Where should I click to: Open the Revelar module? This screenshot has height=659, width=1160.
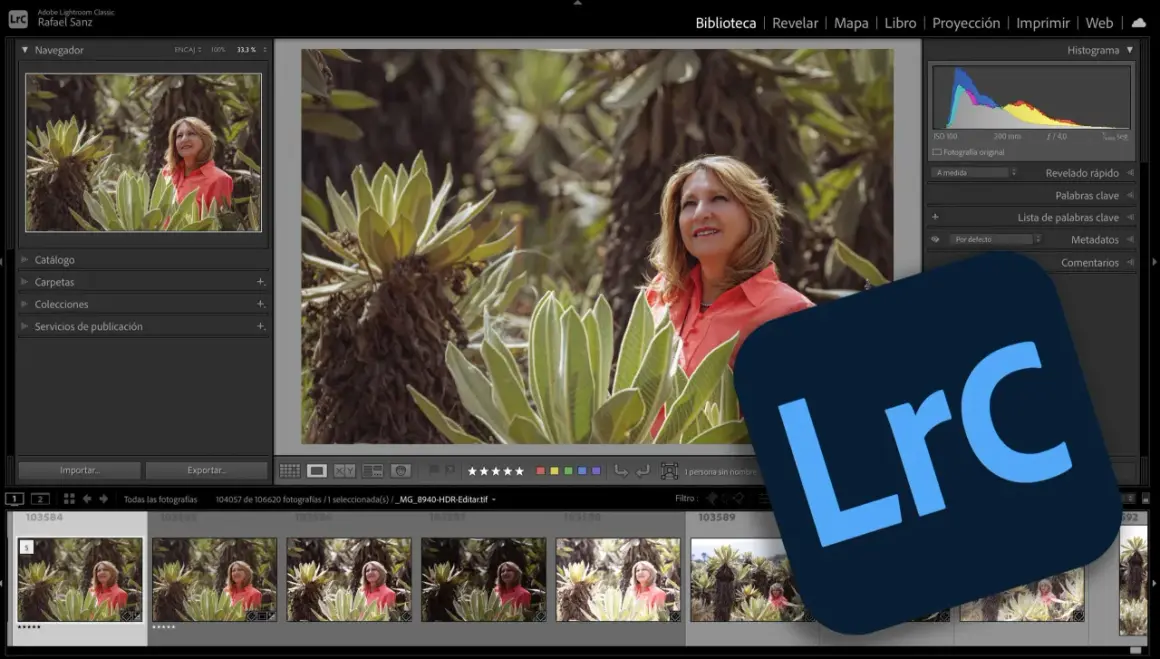[795, 23]
